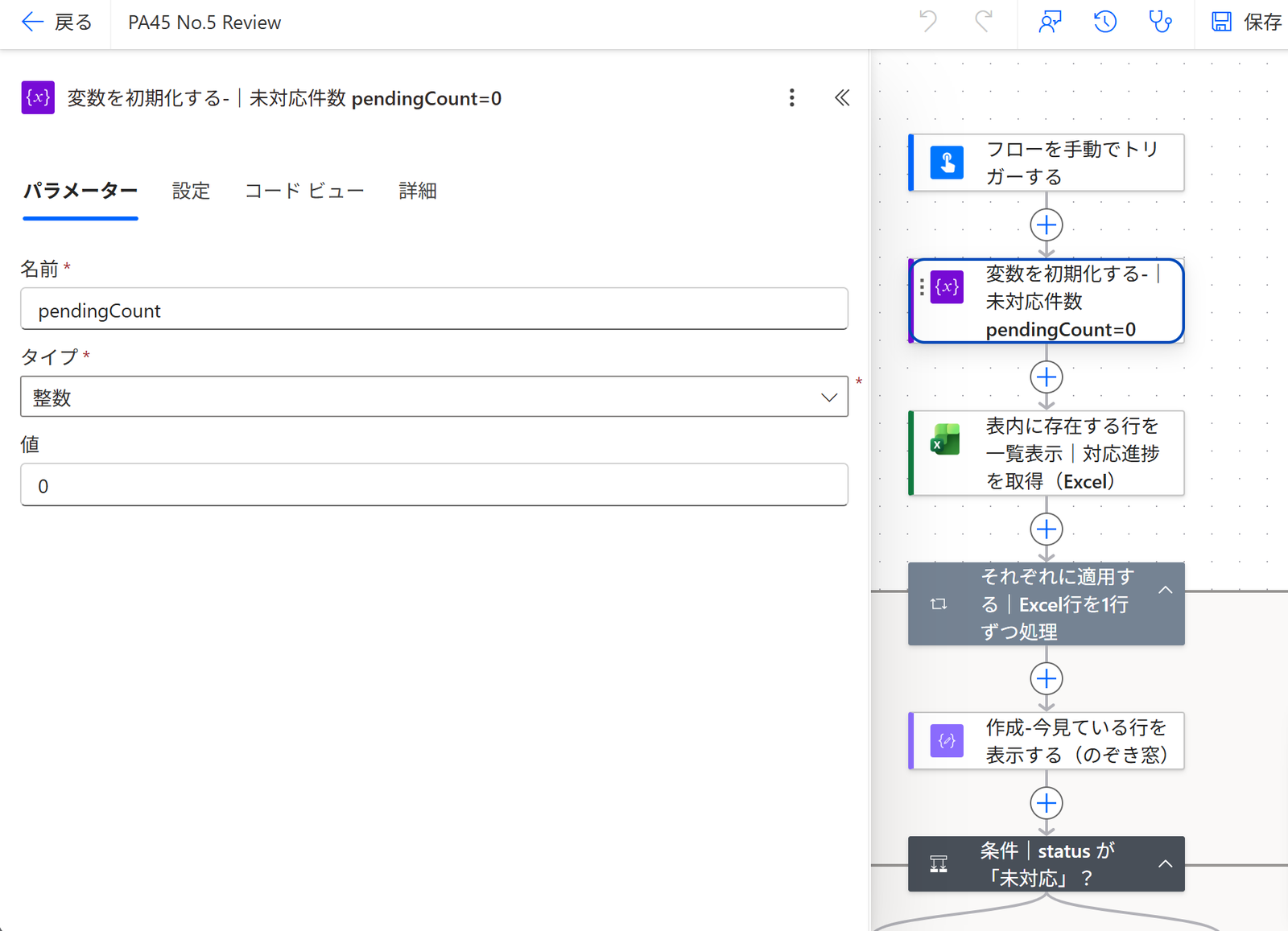
Task: Click the manual trigger touch icon
Action: coord(947,163)
